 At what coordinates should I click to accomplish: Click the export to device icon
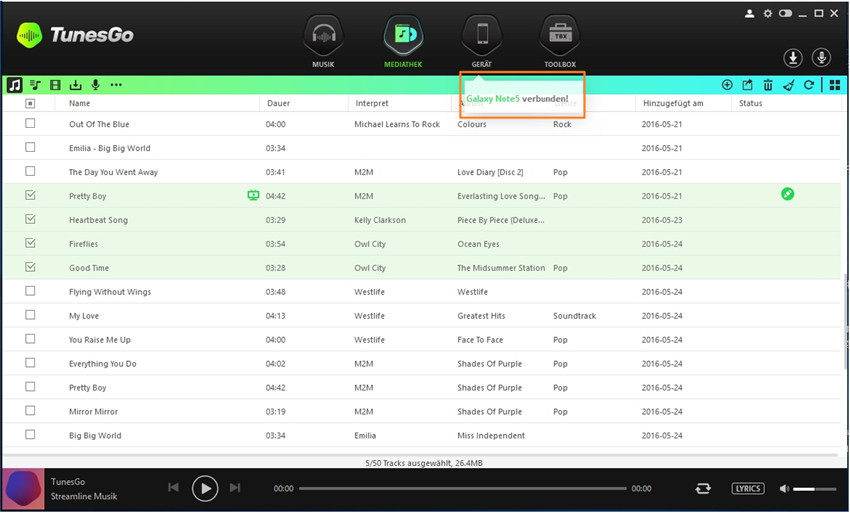[748, 85]
